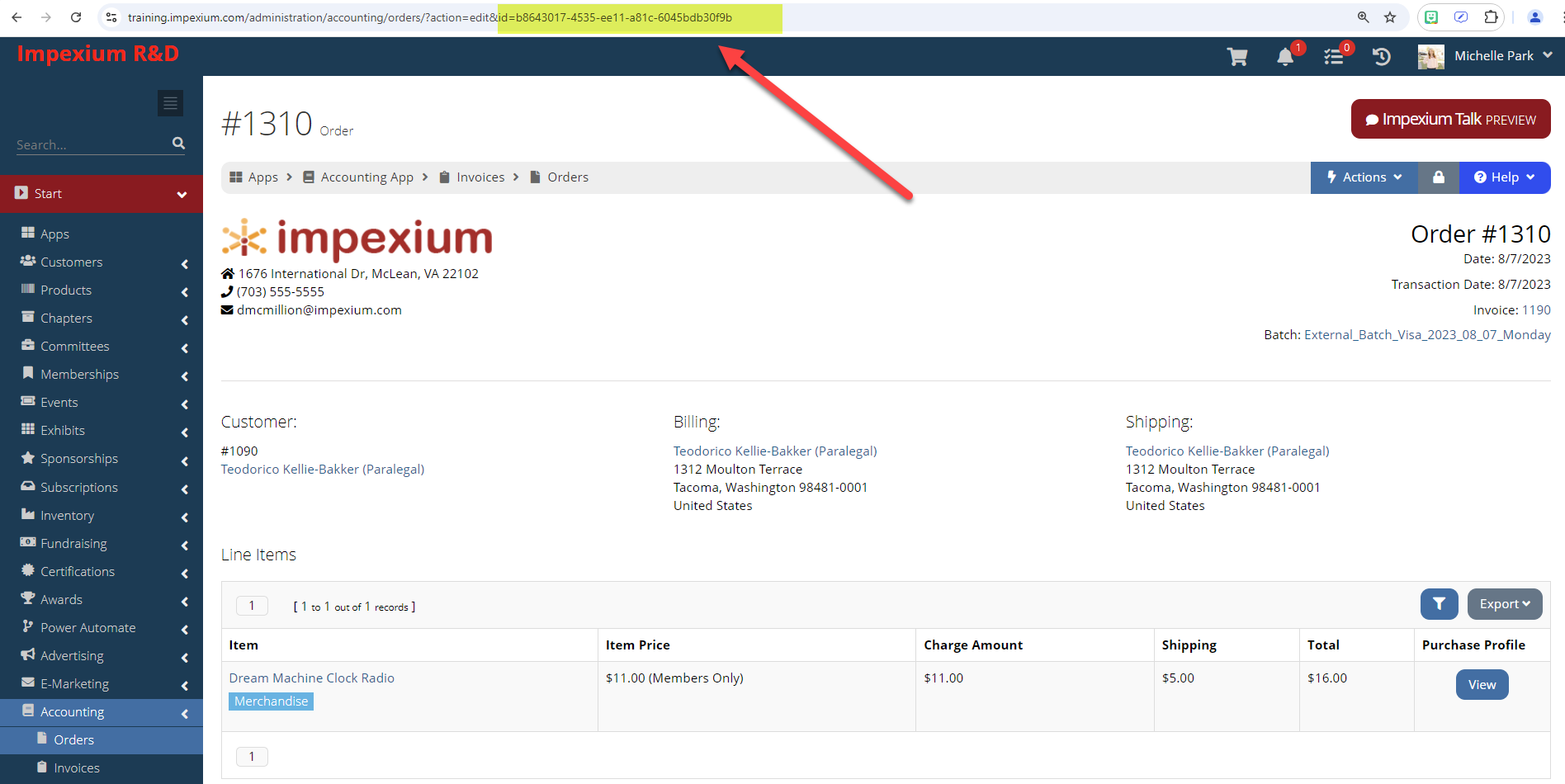
Task: Open Impexium Talk Preview
Action: [x=1450, y=120]
